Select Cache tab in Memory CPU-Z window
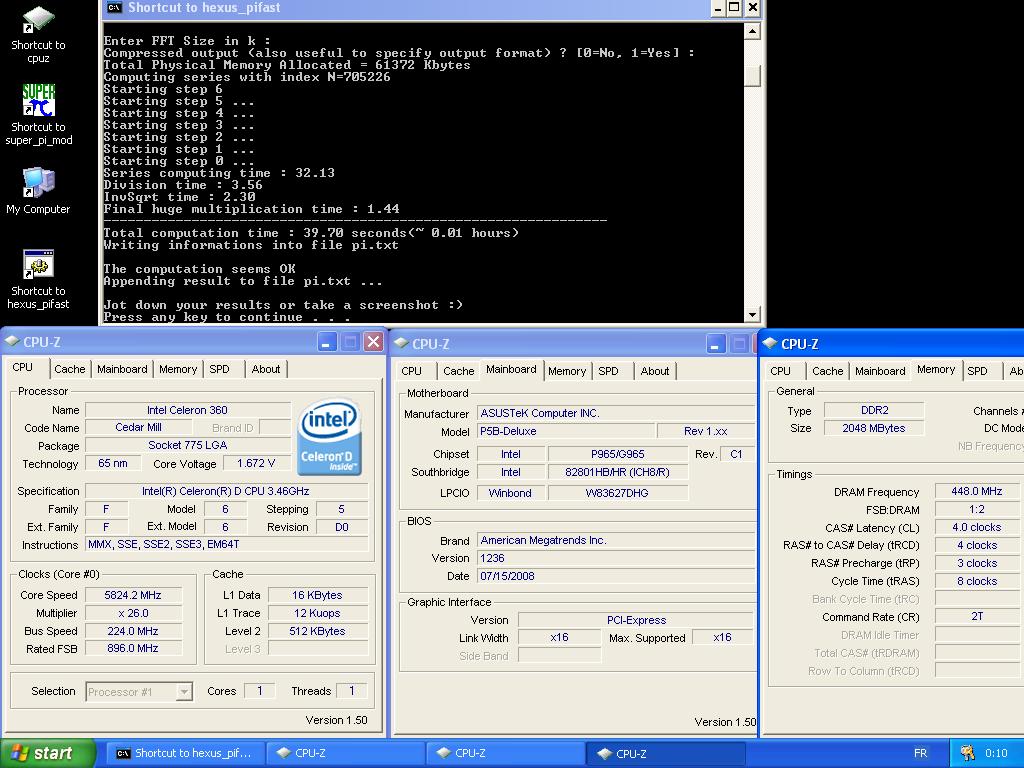The image size is (1024, 768). pyautogui.click(x=827, y=371)
